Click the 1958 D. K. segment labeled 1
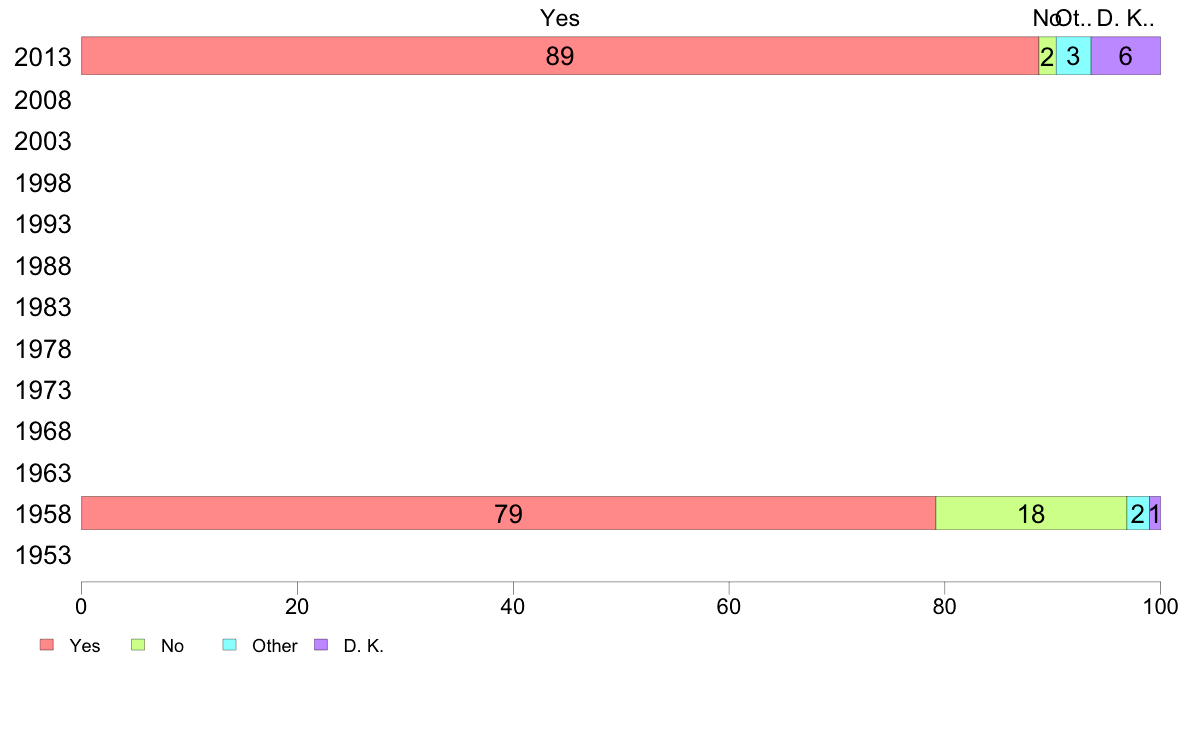This screenshot has width=1188, height=736. 1155,513
